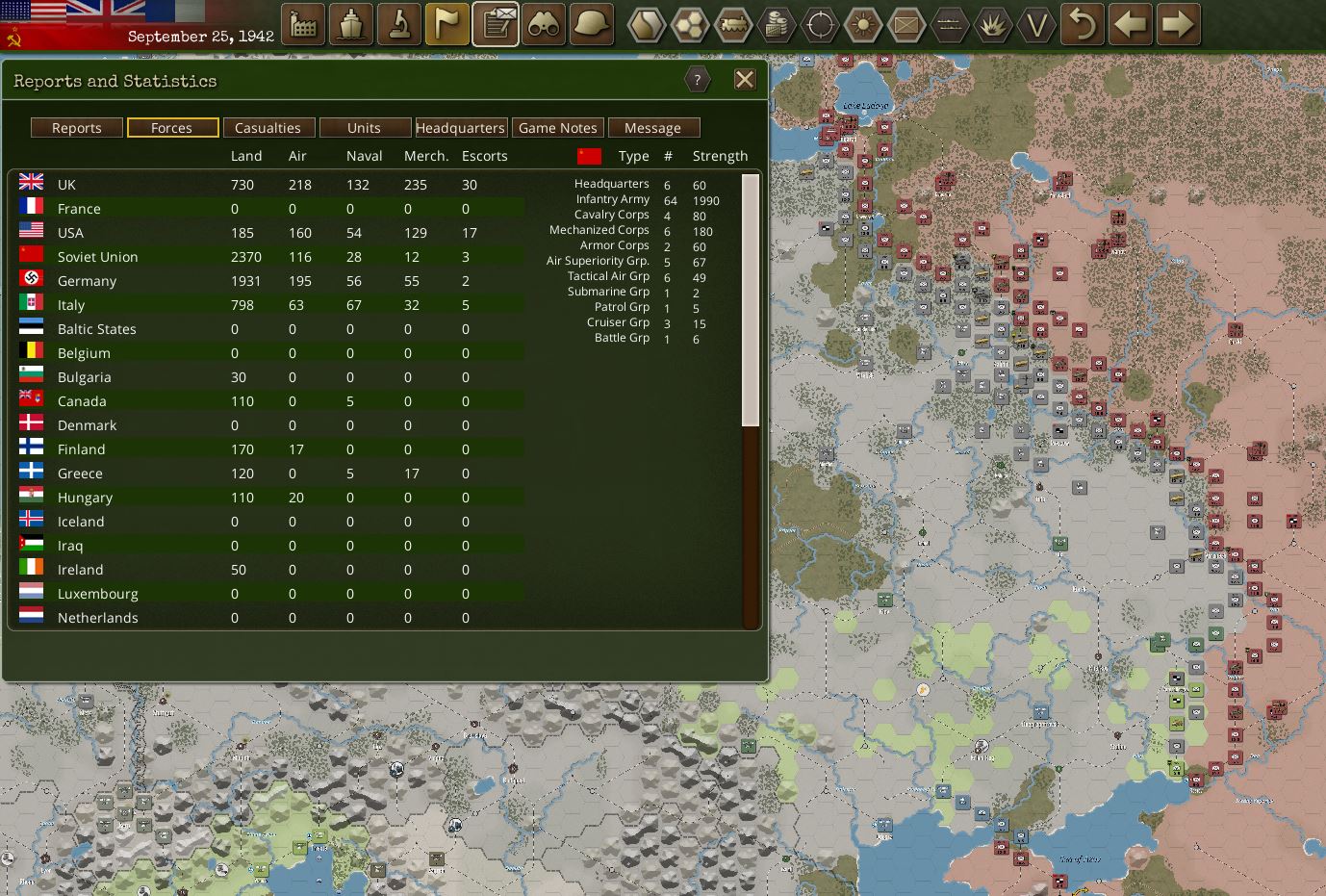The height and width of the screenshot is (896, 1326).
Task: Click the September 25, 1942 date display
Action: (201, 37)
